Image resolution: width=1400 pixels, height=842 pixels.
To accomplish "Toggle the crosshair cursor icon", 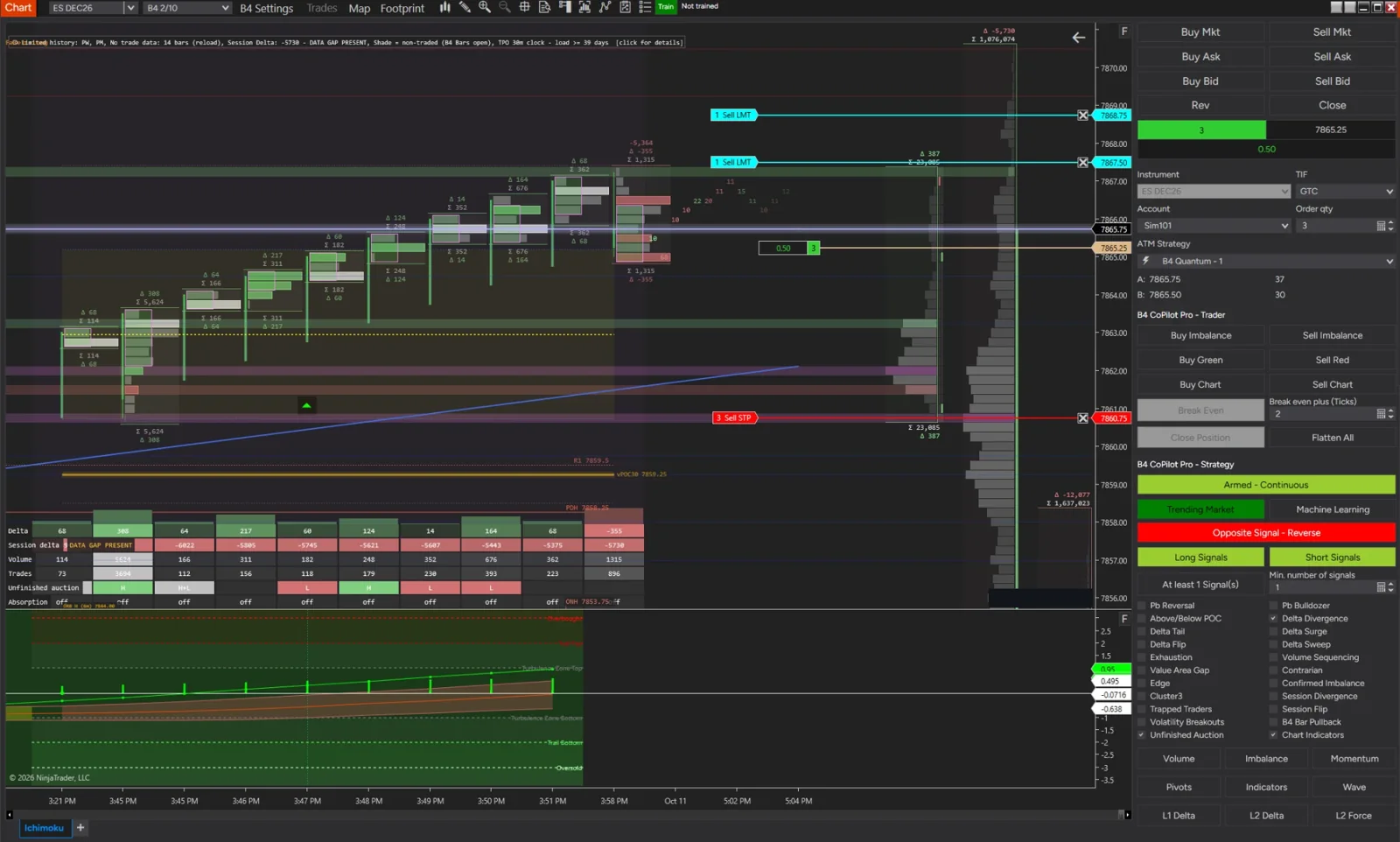I will (525, 7).
